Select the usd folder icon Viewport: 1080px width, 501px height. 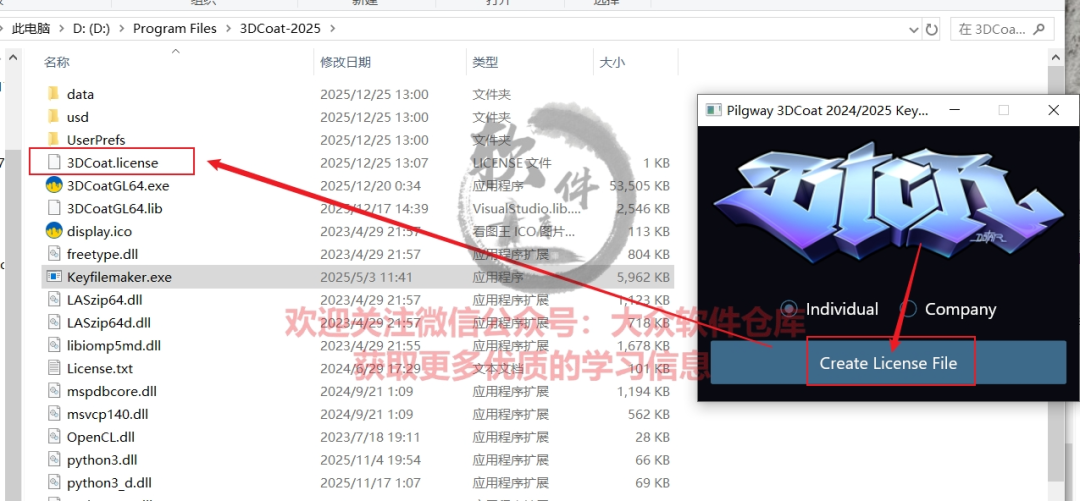tap(54, 116)
